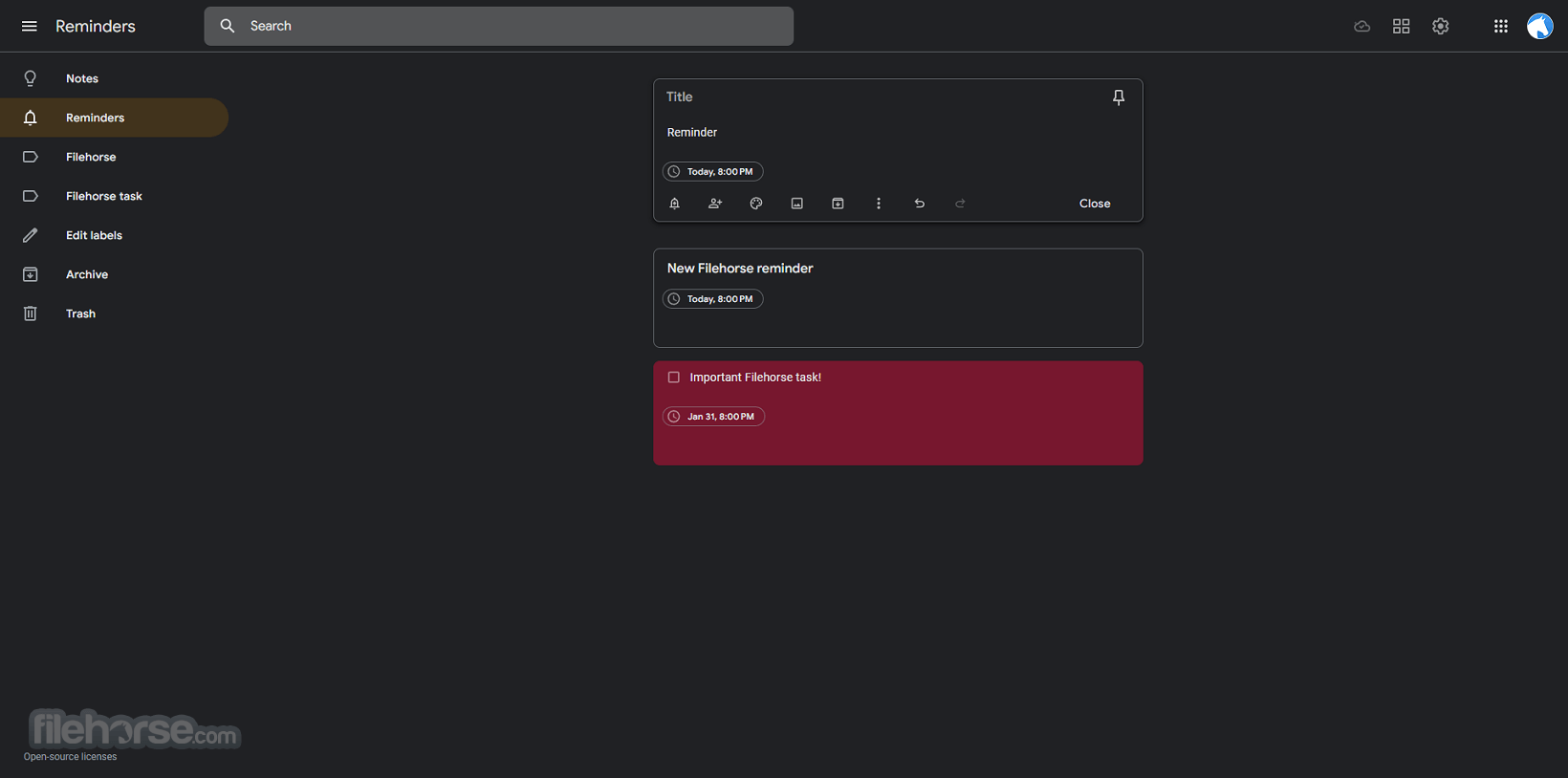
Task: Open the Open-source licenses link
Action: tap(71, 757)
